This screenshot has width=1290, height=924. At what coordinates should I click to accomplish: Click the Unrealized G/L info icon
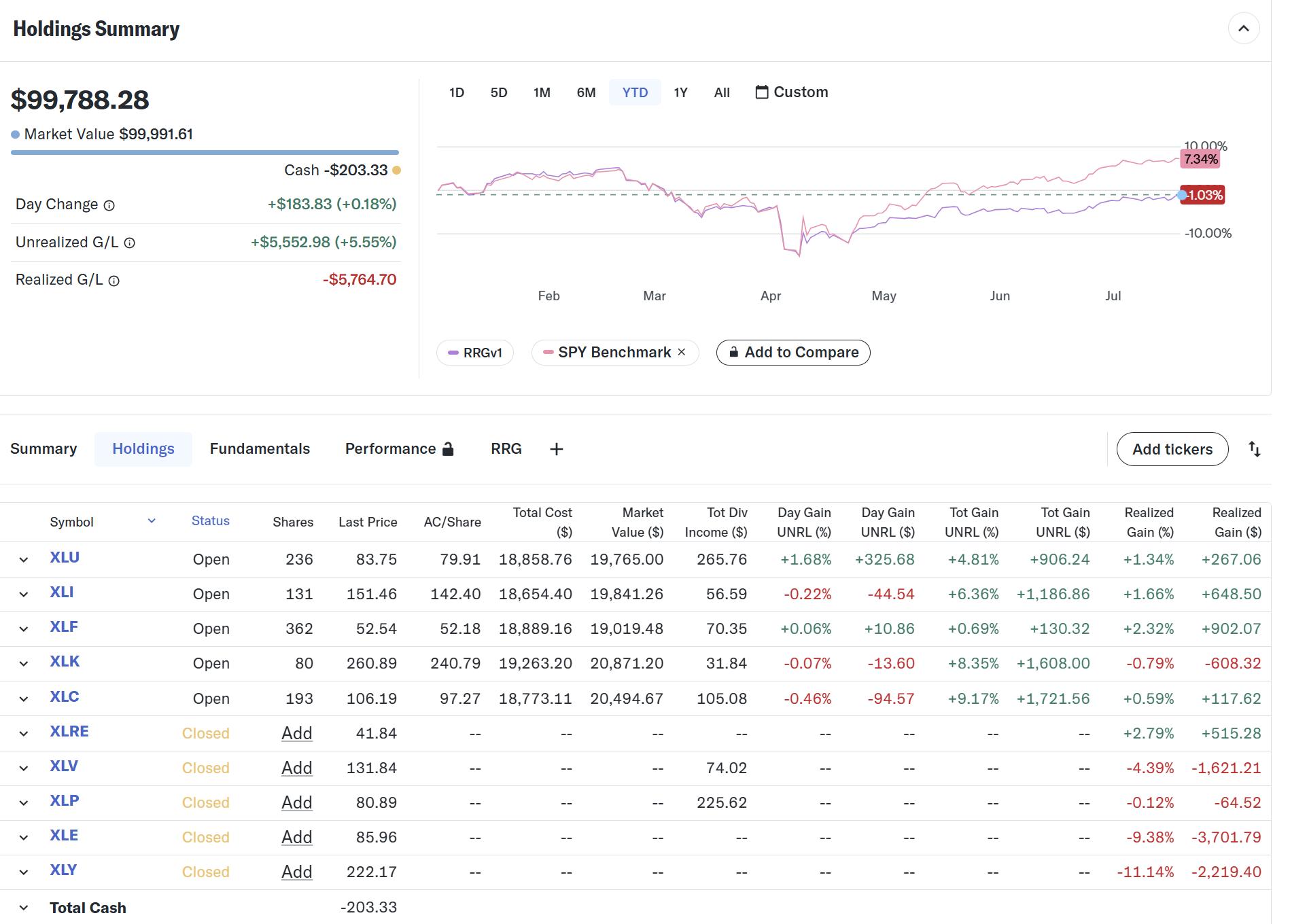pos(130,243)
